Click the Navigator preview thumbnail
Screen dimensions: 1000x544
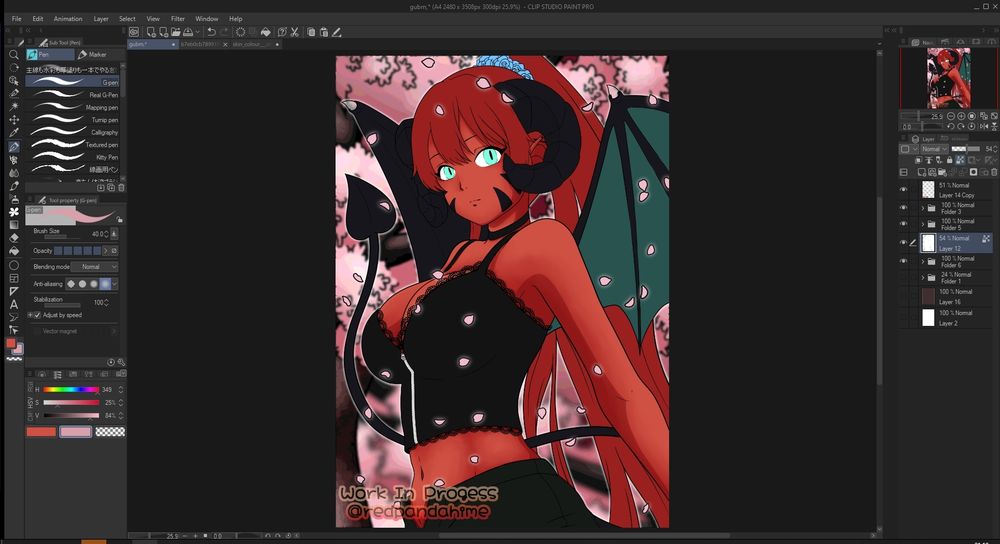pyautogui.click(x=948, y=78)
